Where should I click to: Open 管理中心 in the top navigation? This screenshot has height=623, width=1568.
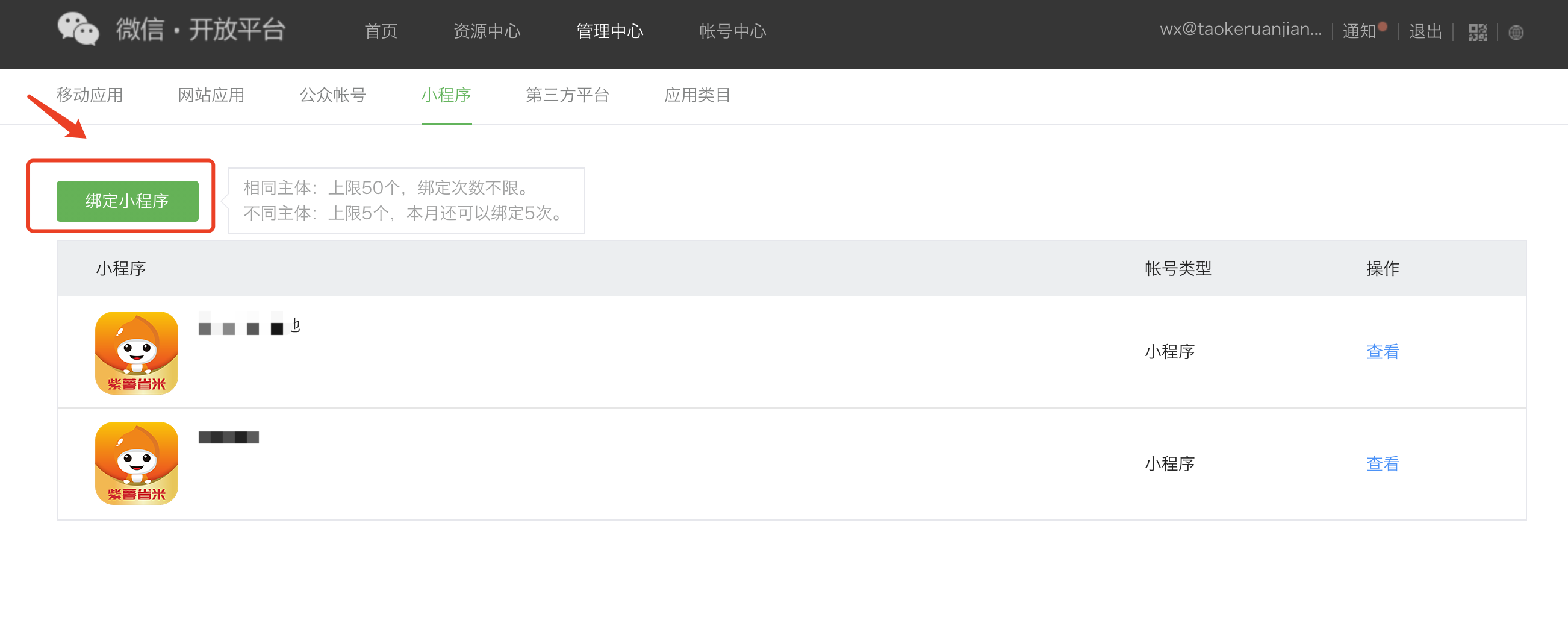click(x=610, y=31)
